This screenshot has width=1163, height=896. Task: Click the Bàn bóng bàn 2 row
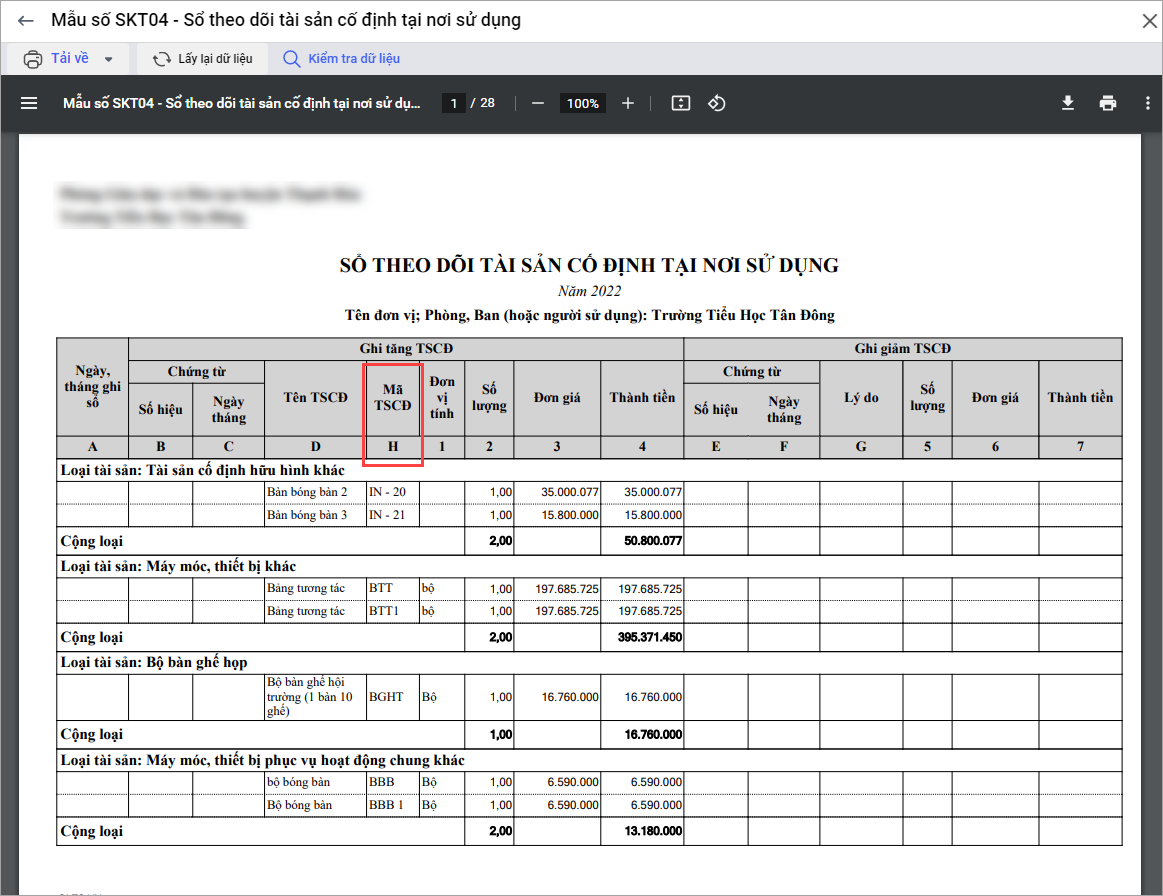[307, 492]
